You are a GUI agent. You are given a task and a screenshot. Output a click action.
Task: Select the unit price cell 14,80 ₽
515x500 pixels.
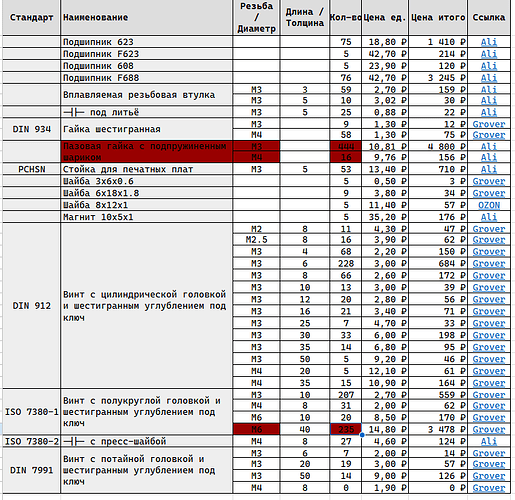click(385, 429)
